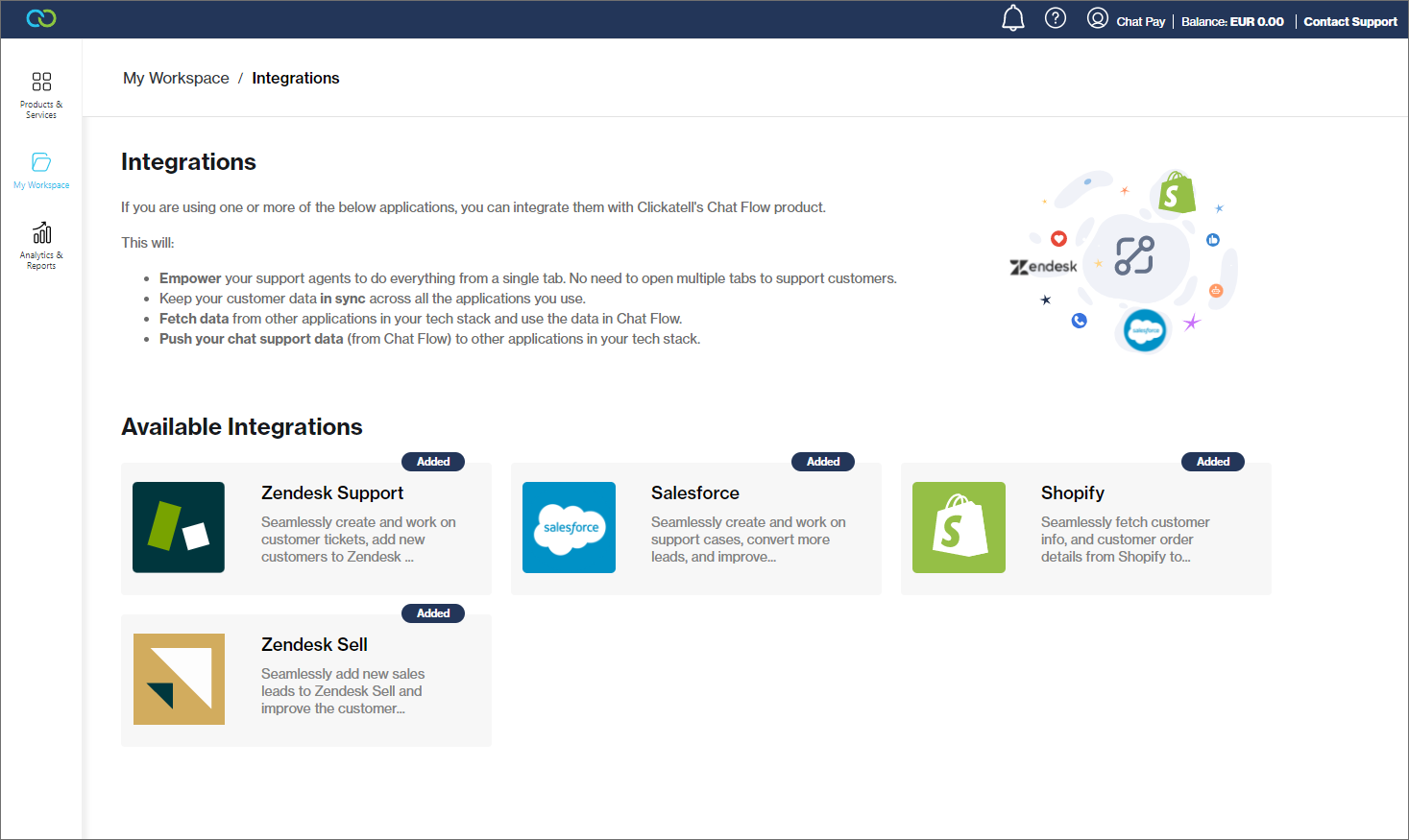Click the 'Push your chat support data' bullet
Viewport: 1409px width, 840px height.
[429, 339]
